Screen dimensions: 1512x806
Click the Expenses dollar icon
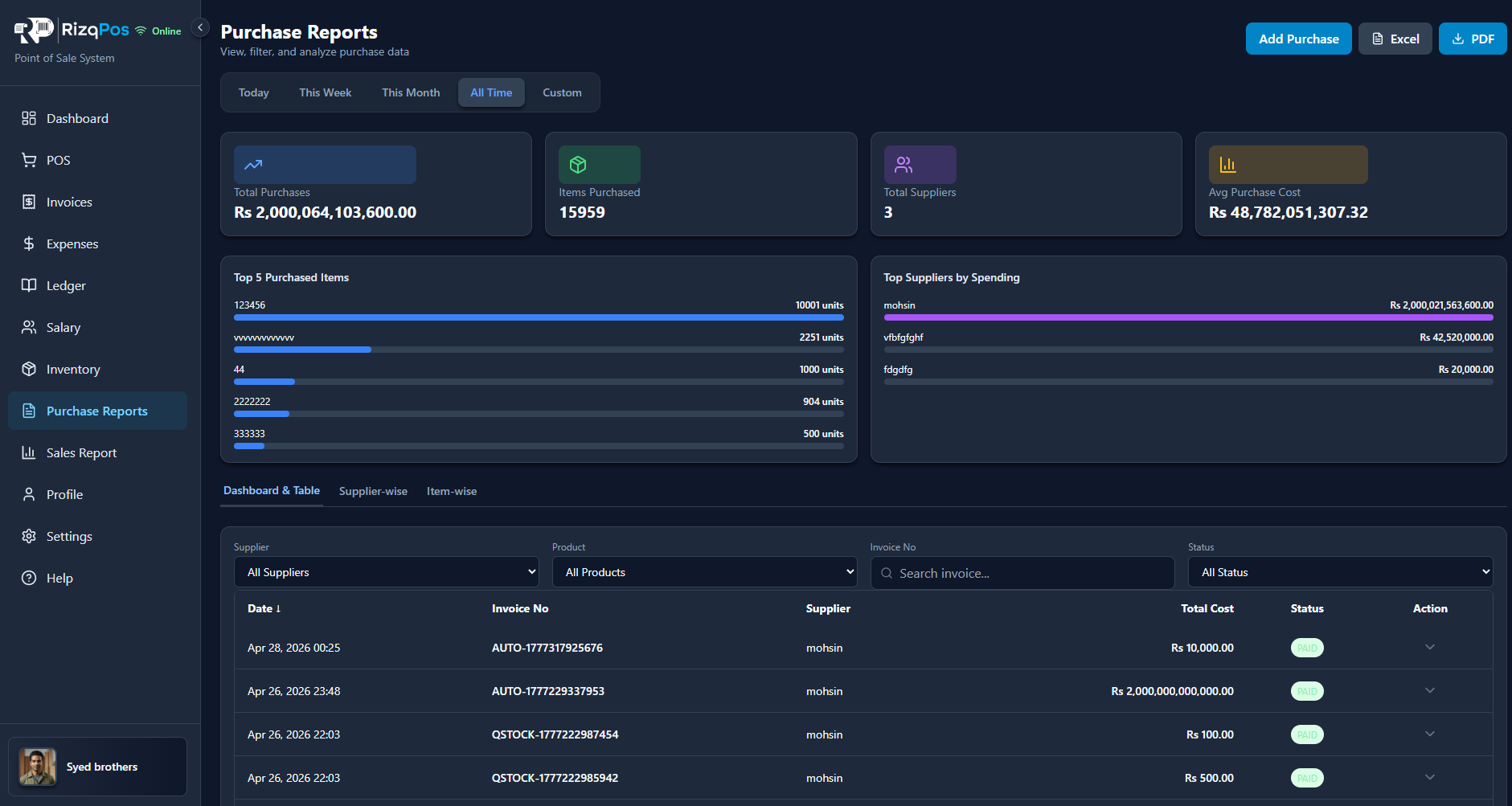tap(28, 243)
